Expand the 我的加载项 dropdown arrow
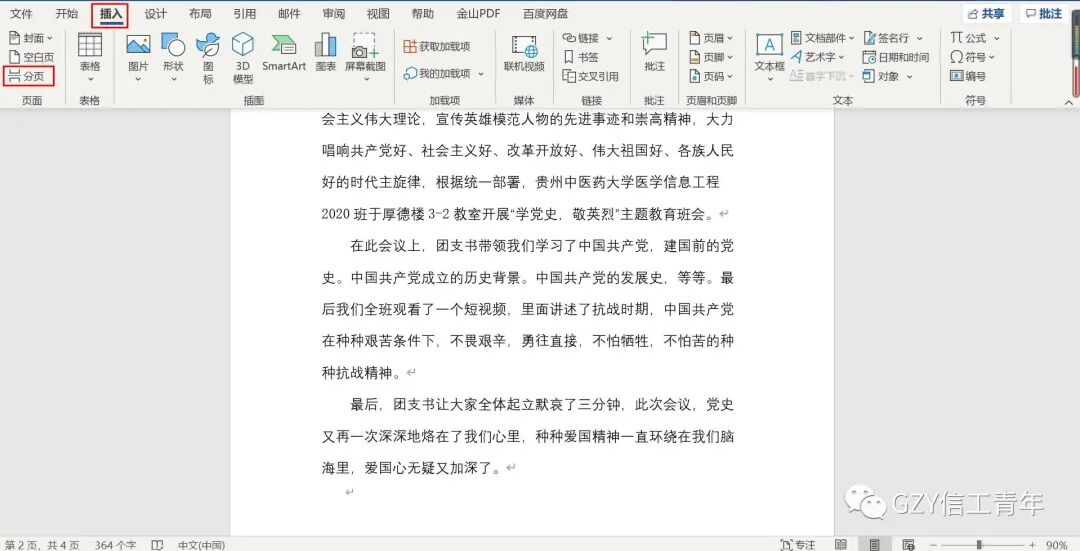The width and height of the screenshot is (1080, 551). tap(481, 74)
